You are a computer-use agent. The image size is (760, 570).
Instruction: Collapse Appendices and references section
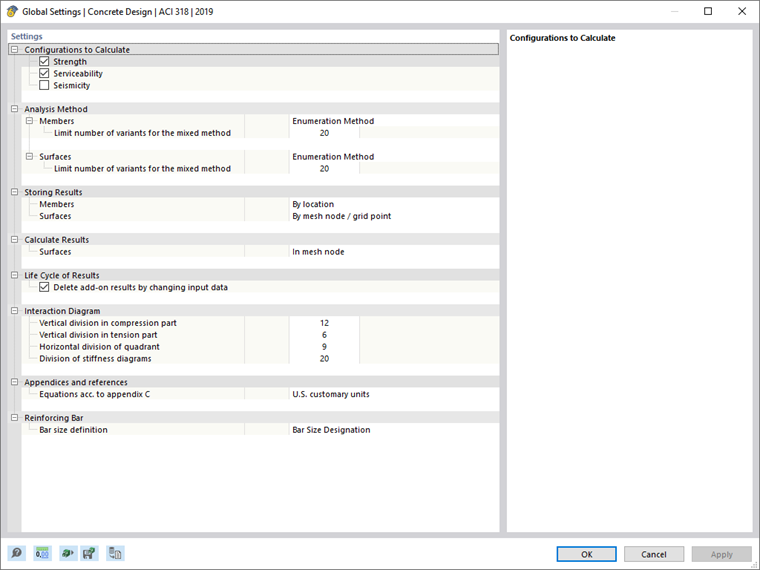click(15, 382)
